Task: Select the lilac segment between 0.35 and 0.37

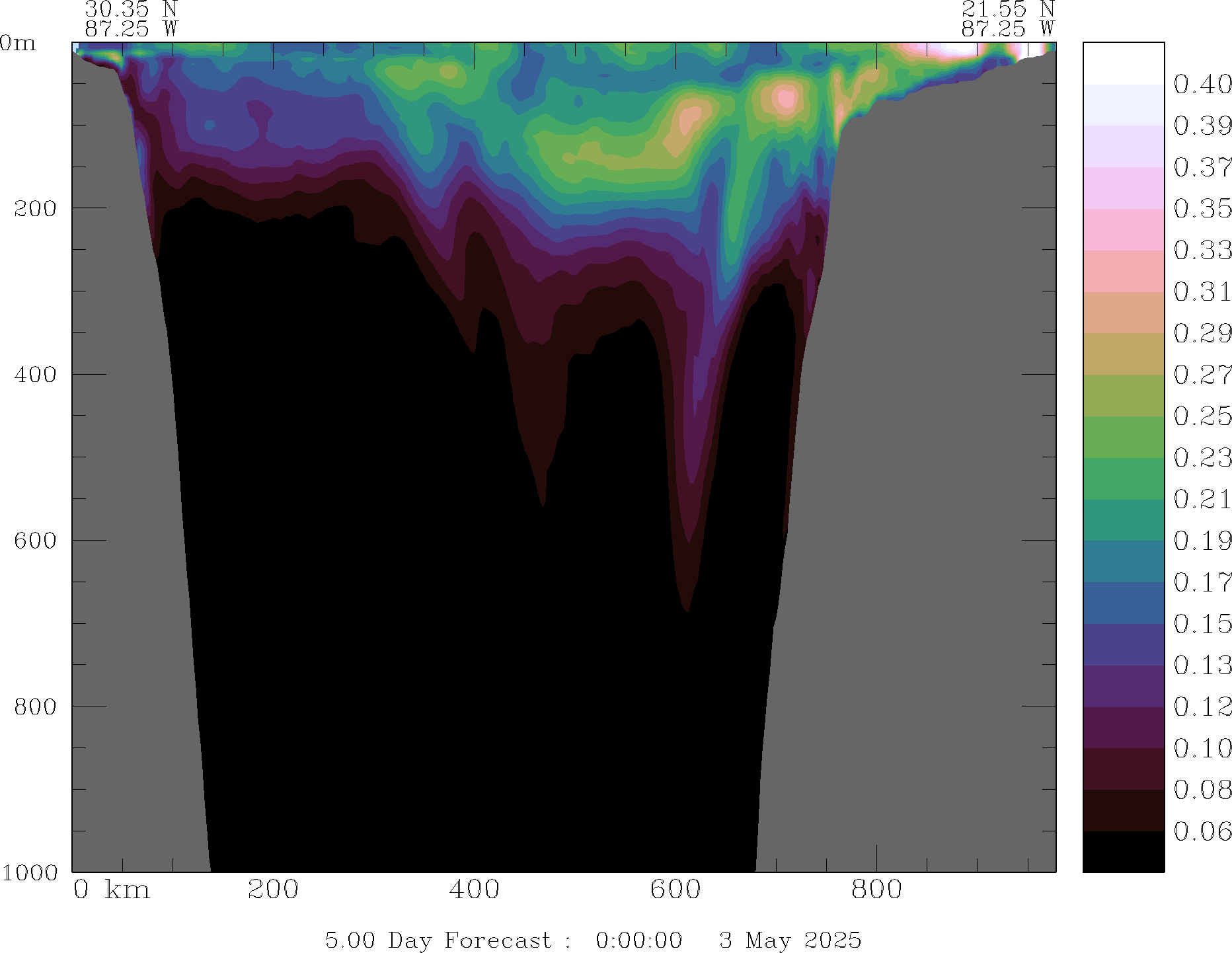Action: (x=1124, y=188)
